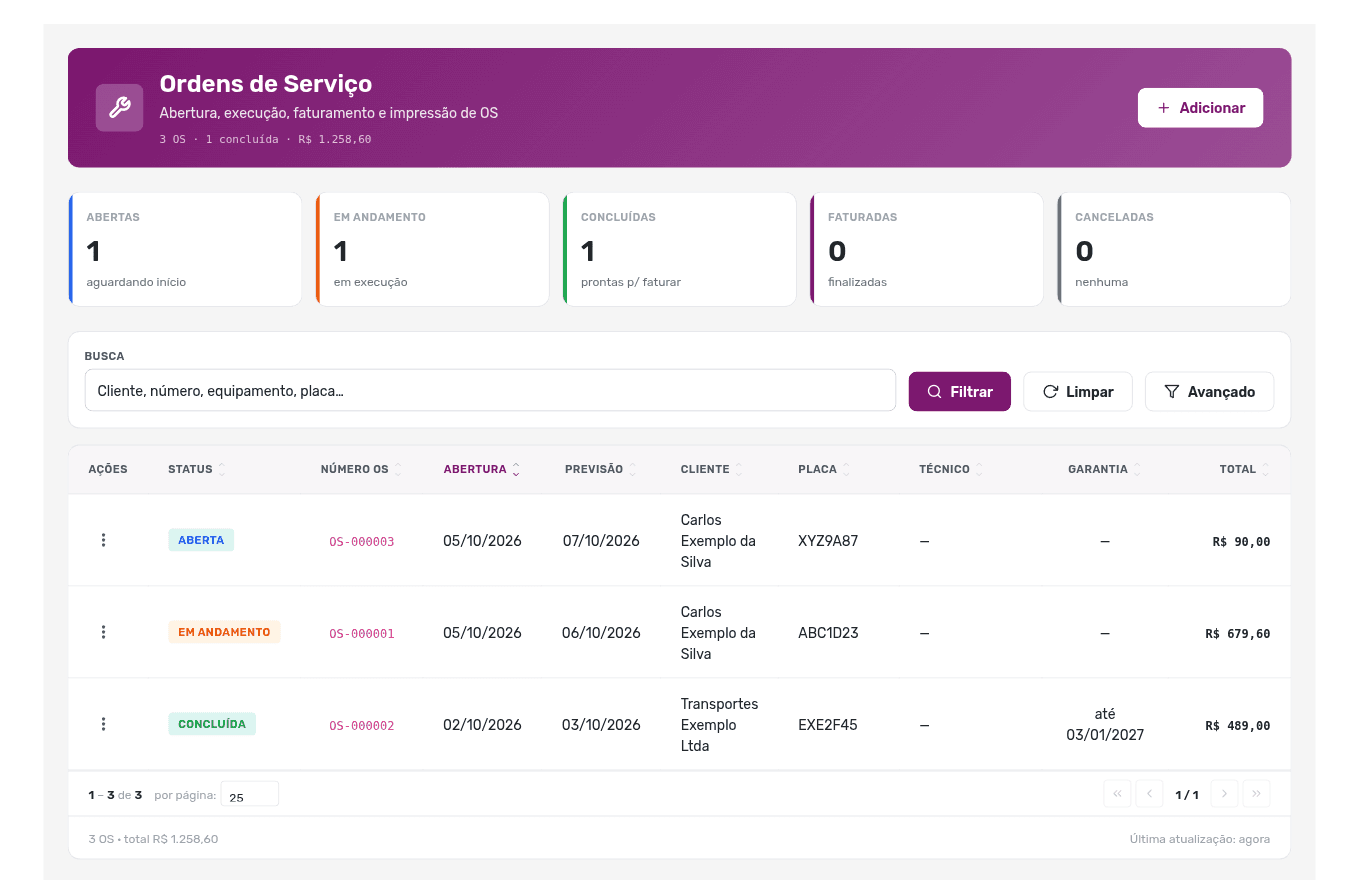Open the Avançado advanced filters

(1209, 392)
